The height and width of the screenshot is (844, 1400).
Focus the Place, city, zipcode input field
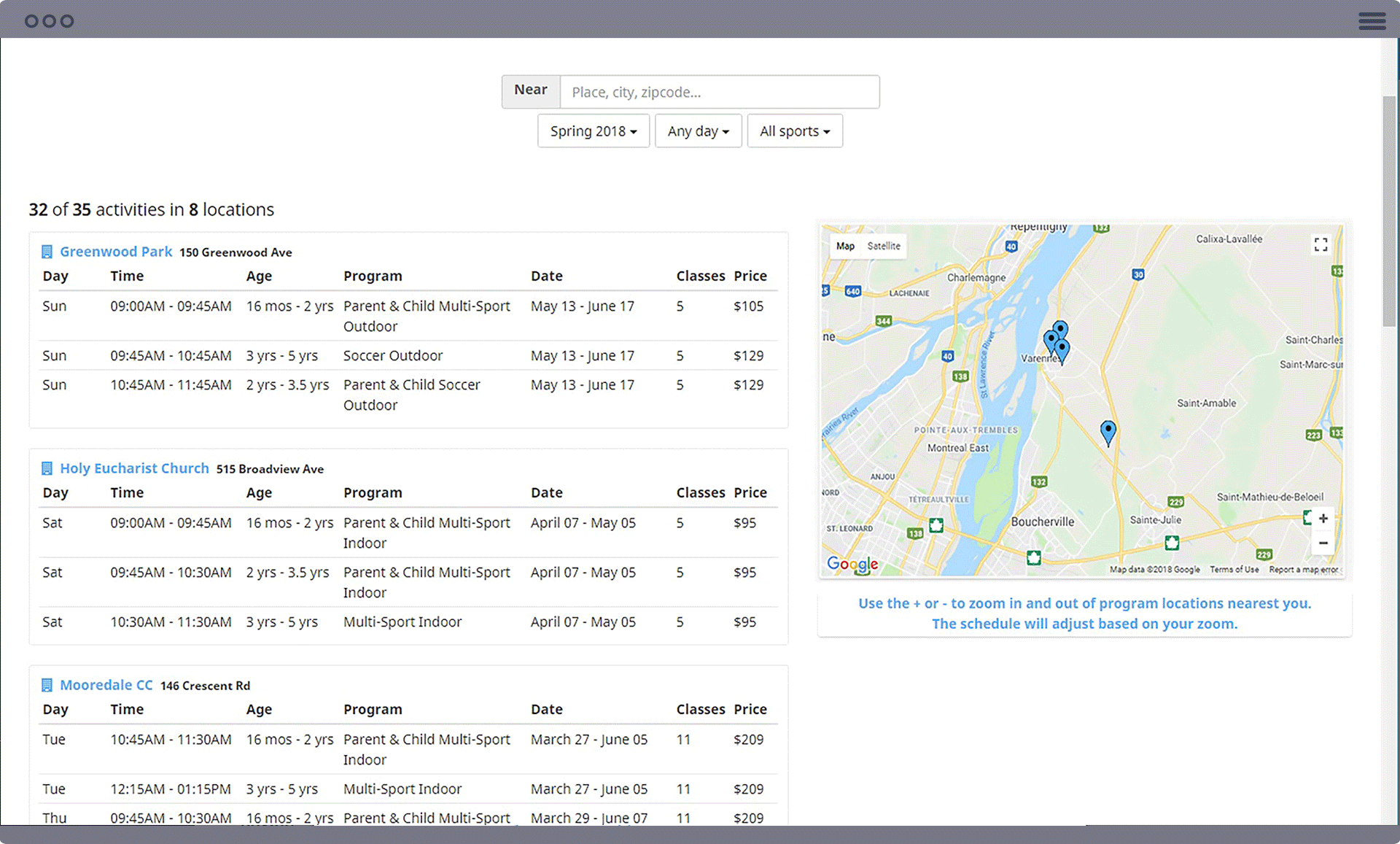point(719,92)
